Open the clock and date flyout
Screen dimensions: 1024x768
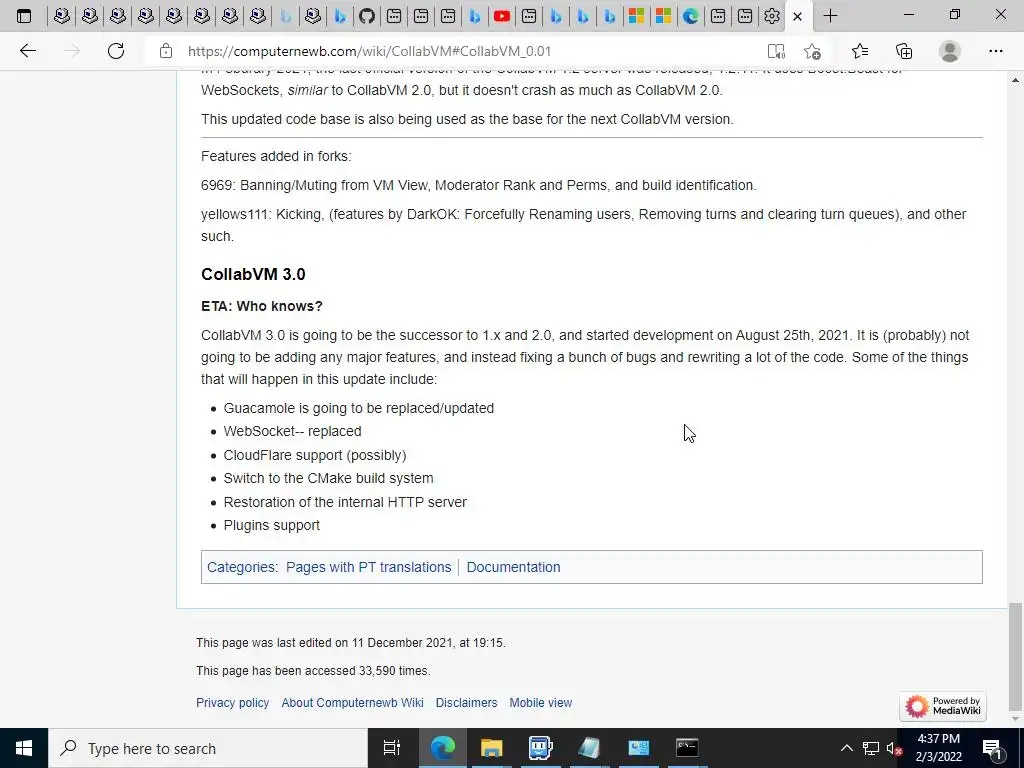click(x=939, y=748)
